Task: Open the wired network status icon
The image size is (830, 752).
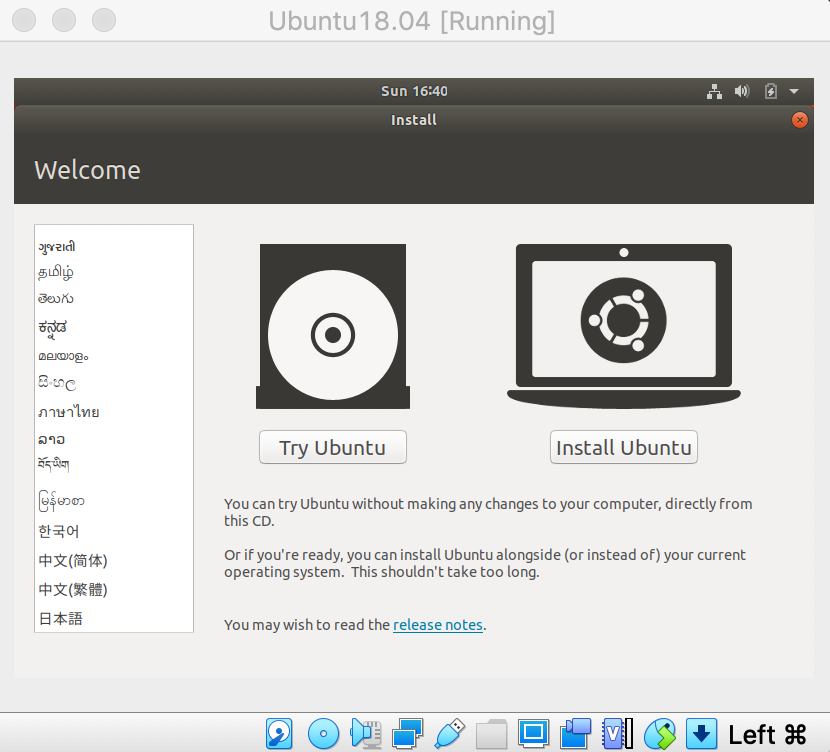Action: pos(714,91)
